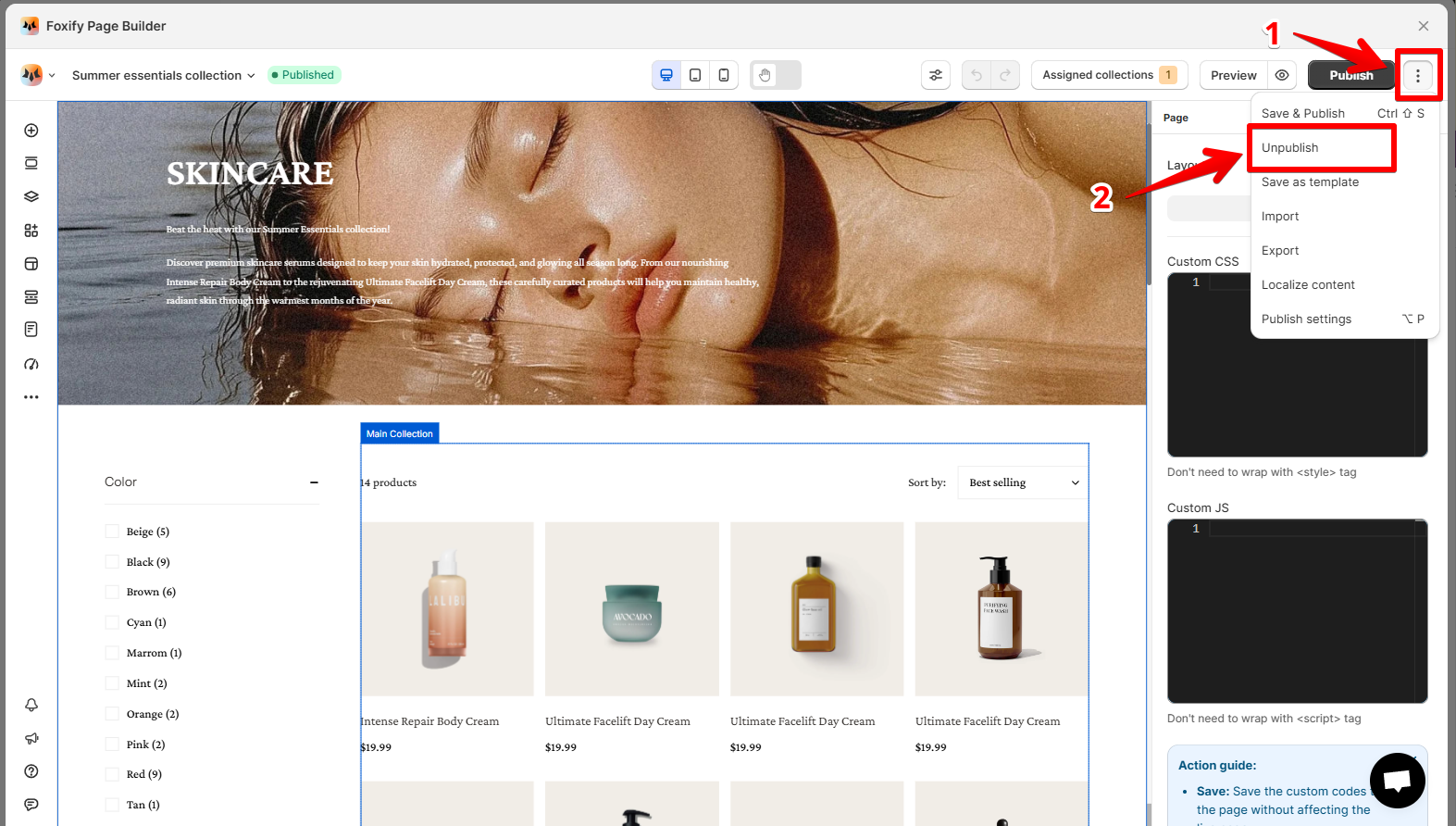
Task: Open Intense Repair Body Cream product image
Action: point(447,609)
